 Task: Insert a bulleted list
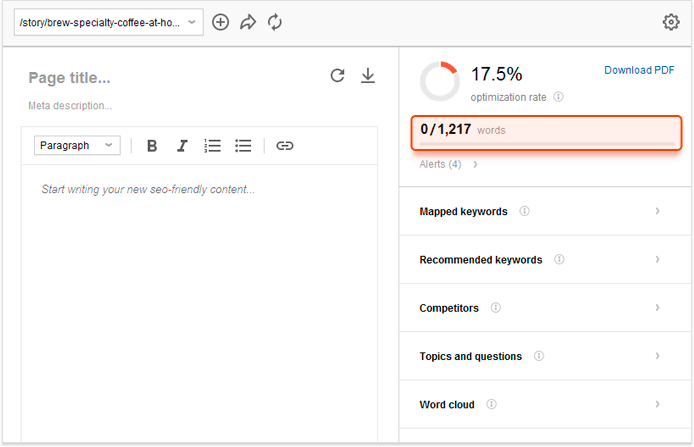click(243, 146)
